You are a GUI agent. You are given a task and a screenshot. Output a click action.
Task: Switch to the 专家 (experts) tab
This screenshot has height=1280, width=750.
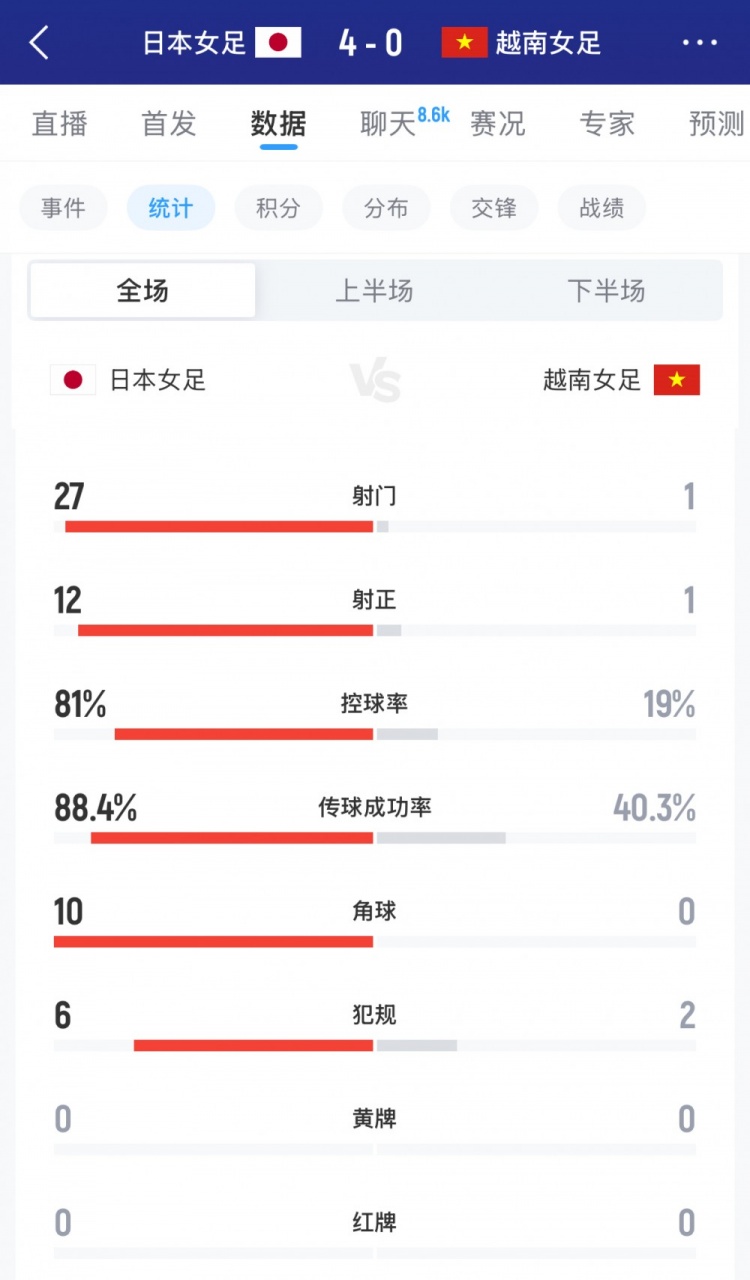[x=606, y=123]
